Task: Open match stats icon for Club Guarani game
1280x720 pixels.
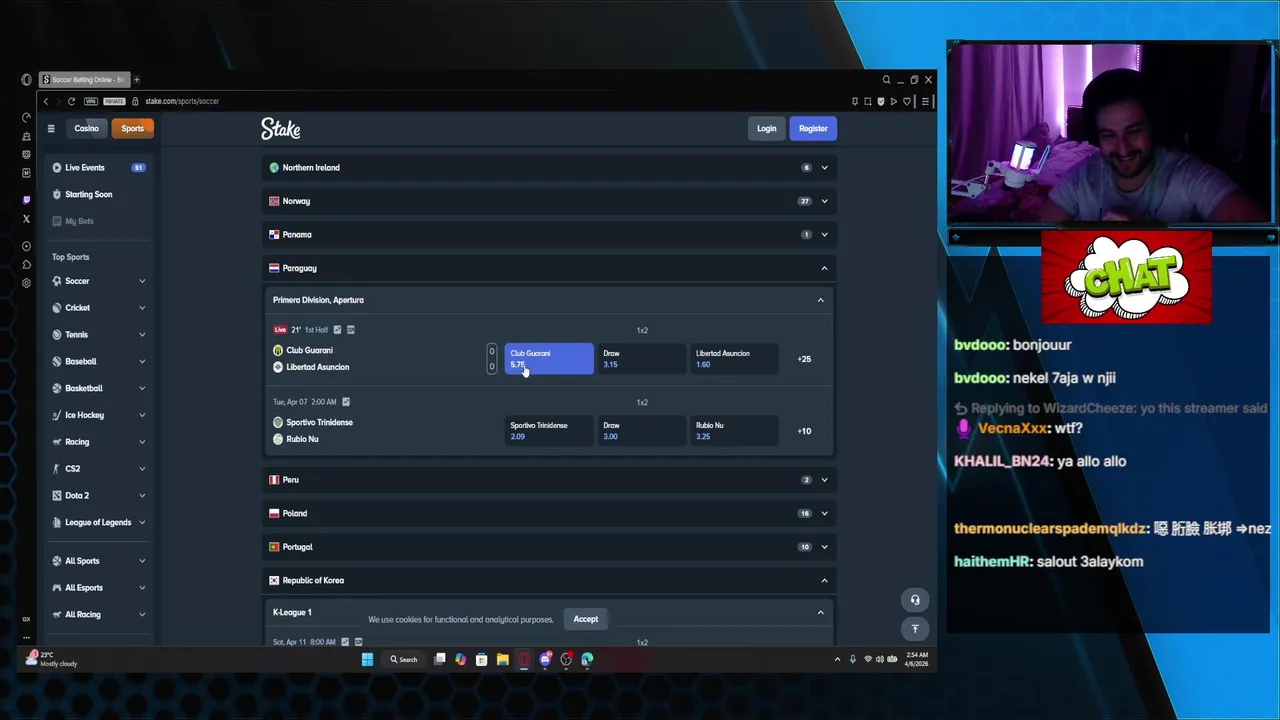Action: pyautogui.click(x=337, y=330)
